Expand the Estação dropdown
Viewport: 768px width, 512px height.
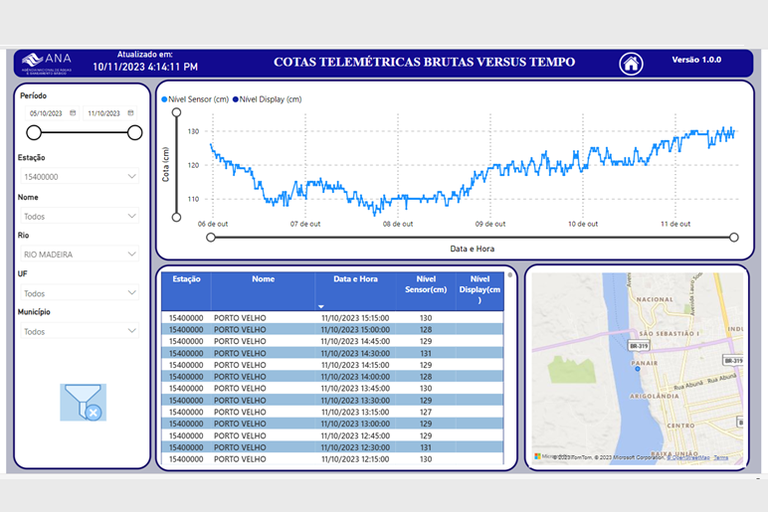[78, 177]
